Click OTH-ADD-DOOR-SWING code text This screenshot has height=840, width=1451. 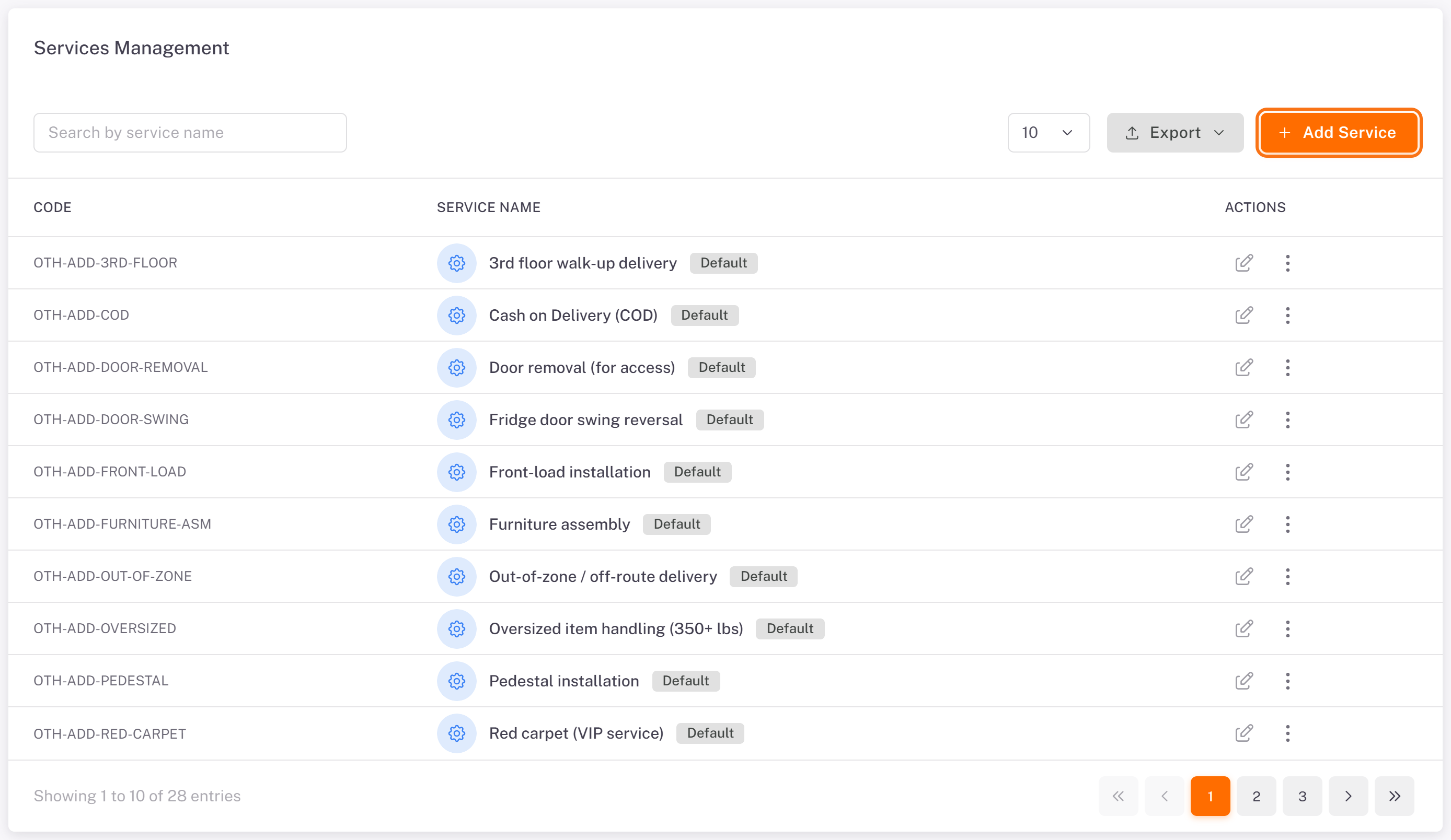coord(111,420)
